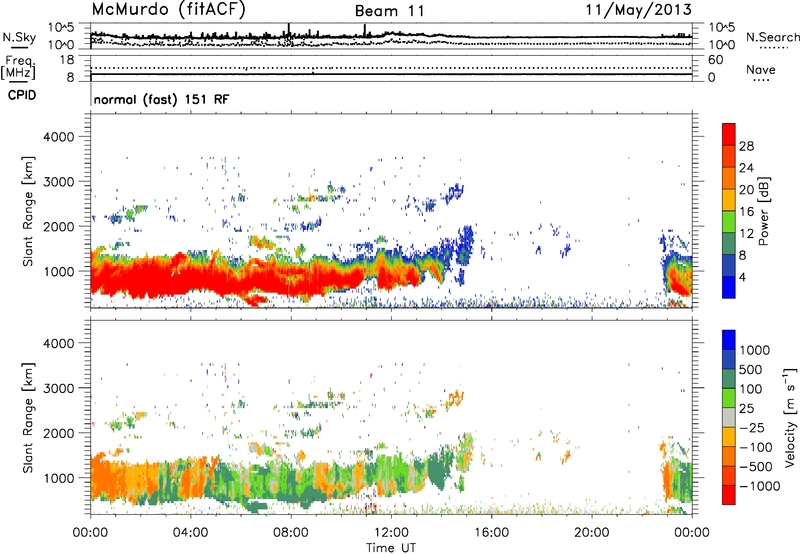Image resolution: width=800 pixels, height=554 pixels.
Task: Click the "16:00" time tick label
Action: [491, 533]
